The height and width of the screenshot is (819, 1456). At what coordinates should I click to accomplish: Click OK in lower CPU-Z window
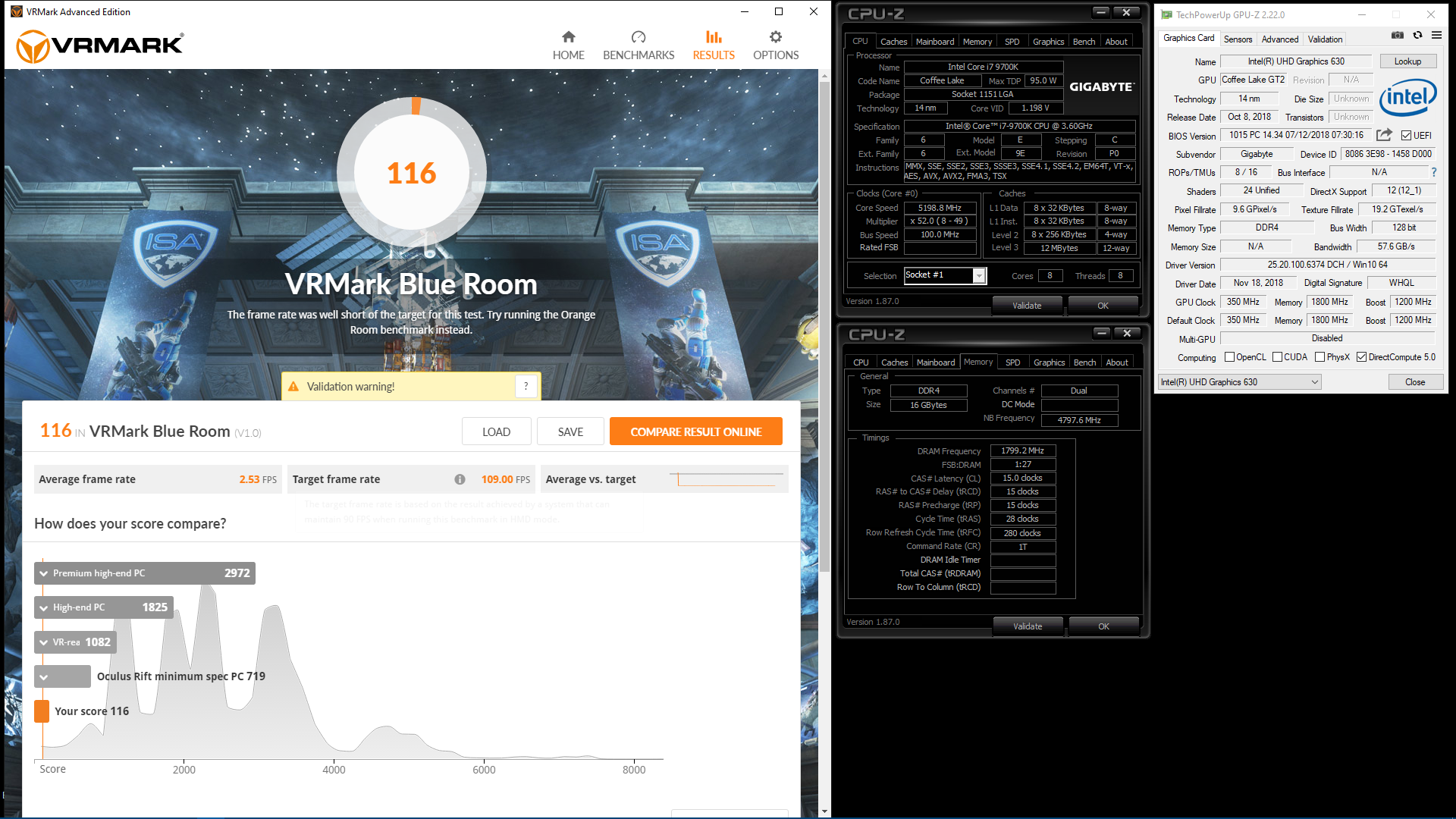[1103, 626]
